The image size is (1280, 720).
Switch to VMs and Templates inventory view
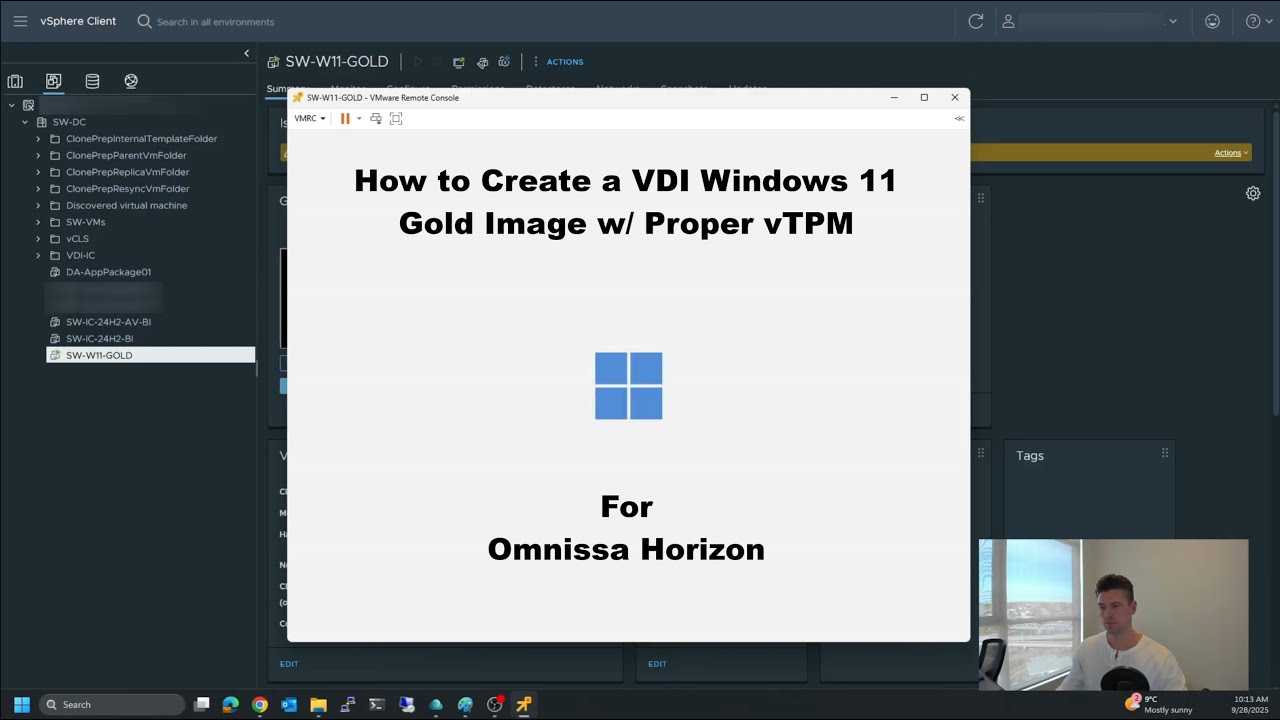53,81
